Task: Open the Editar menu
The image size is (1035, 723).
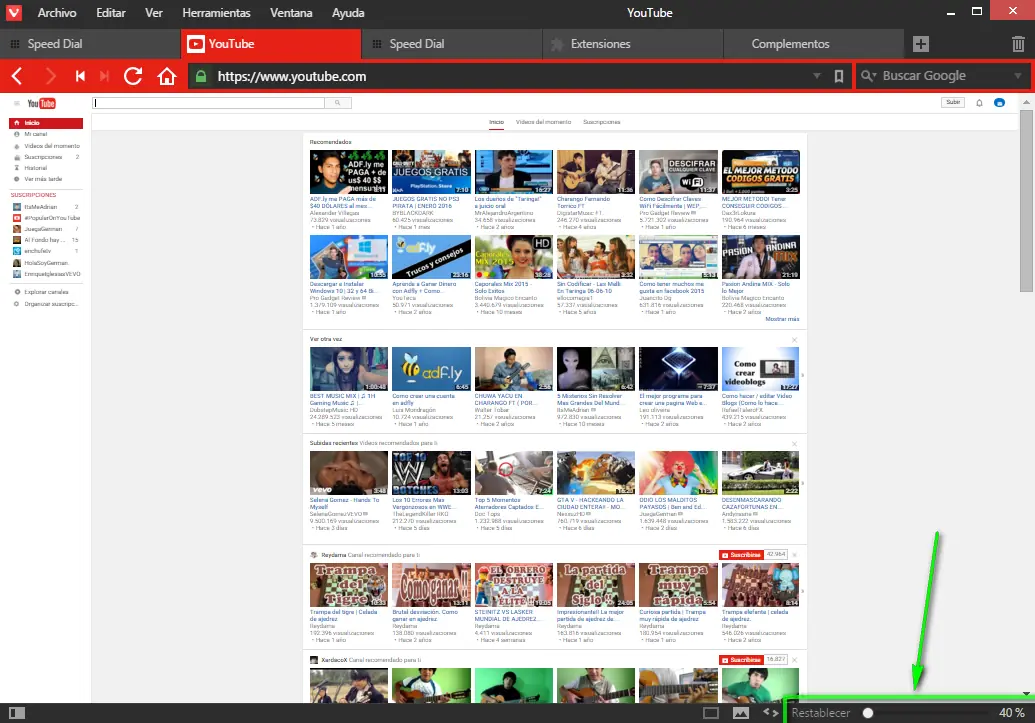Action: coord(111,13)
